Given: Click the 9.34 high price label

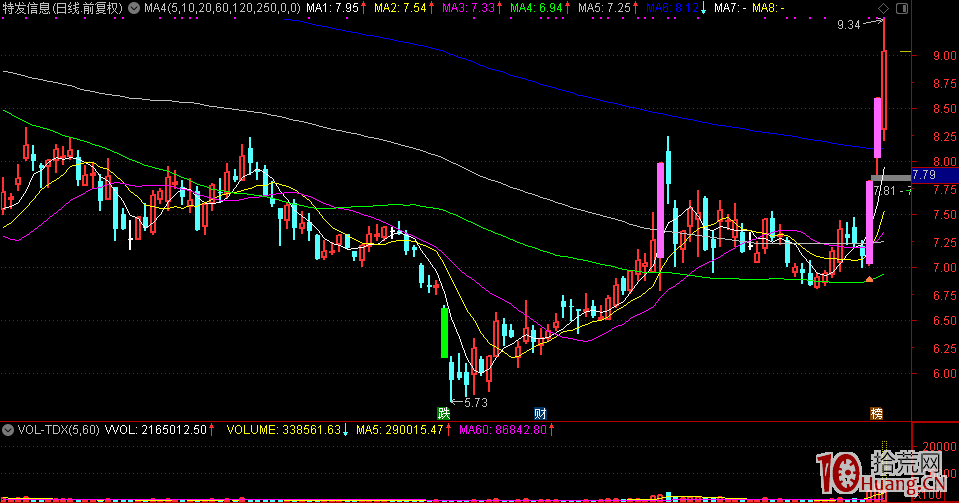Looking at the screenshot, I should tap(848, 25).
